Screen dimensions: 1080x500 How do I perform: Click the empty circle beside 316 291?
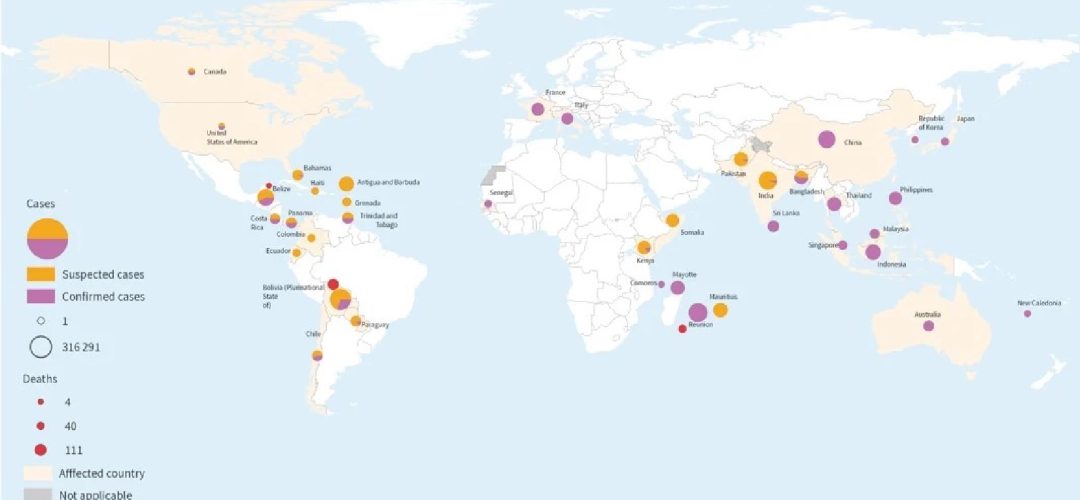pyautogui.click(x=41, y=347)
